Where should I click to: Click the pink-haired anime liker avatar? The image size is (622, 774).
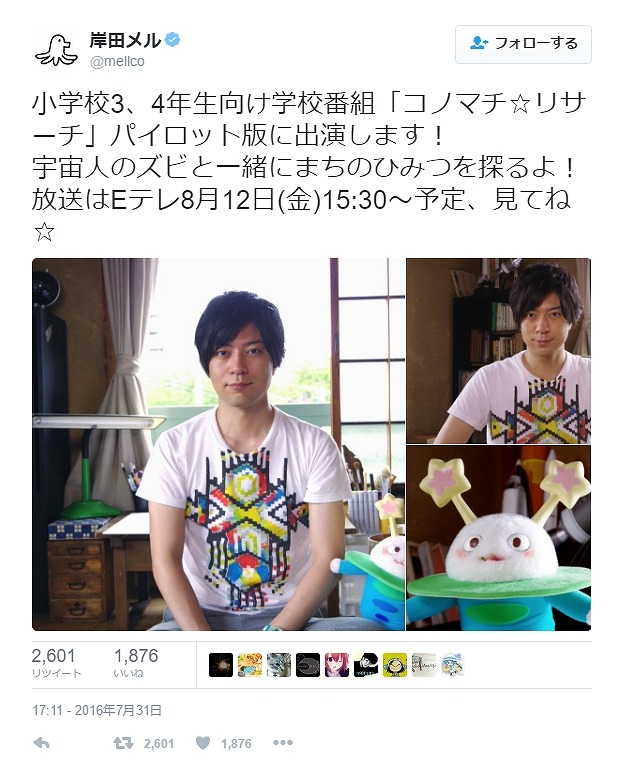pos(337,665)
